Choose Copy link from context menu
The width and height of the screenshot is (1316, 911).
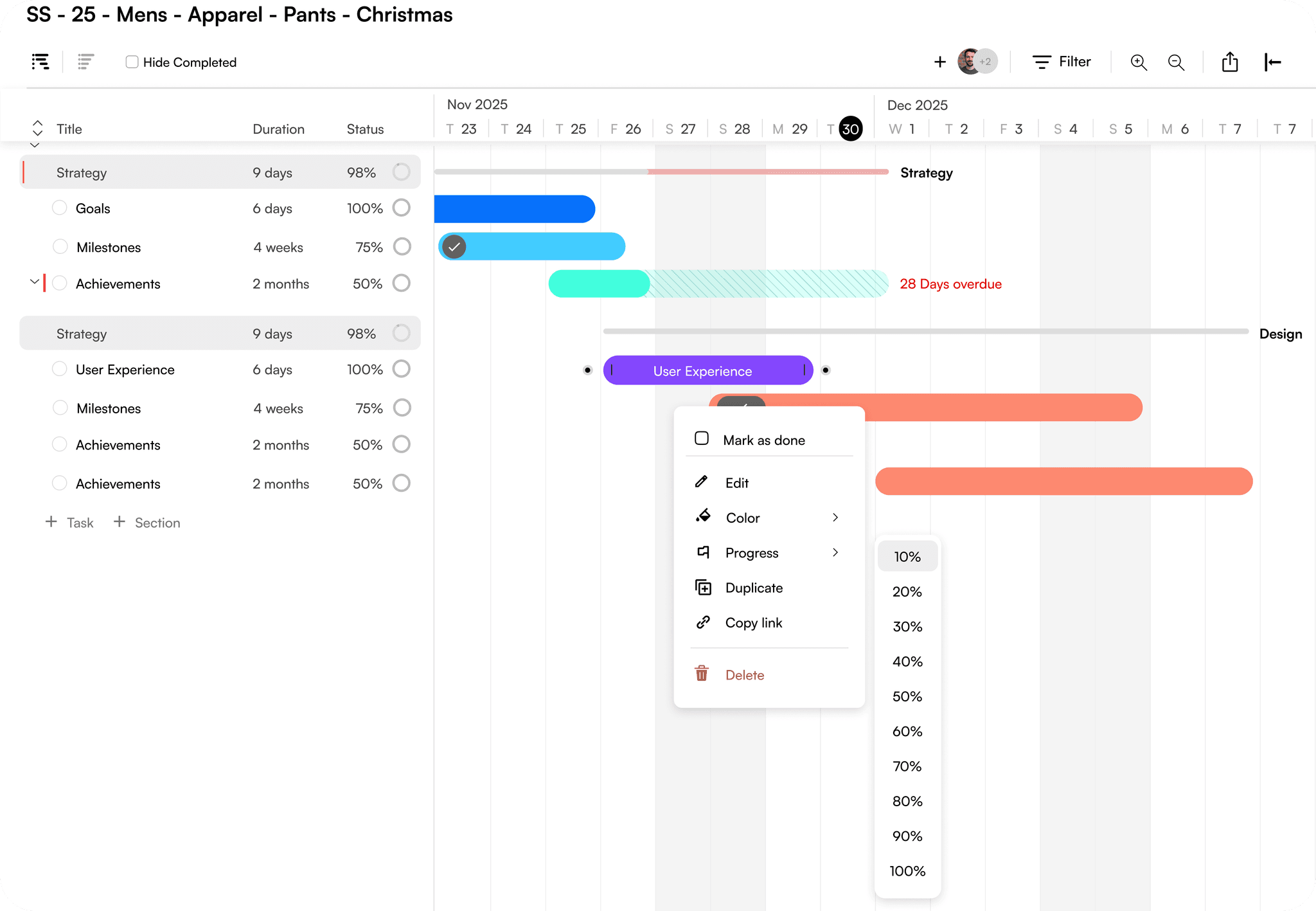point(753,622)
